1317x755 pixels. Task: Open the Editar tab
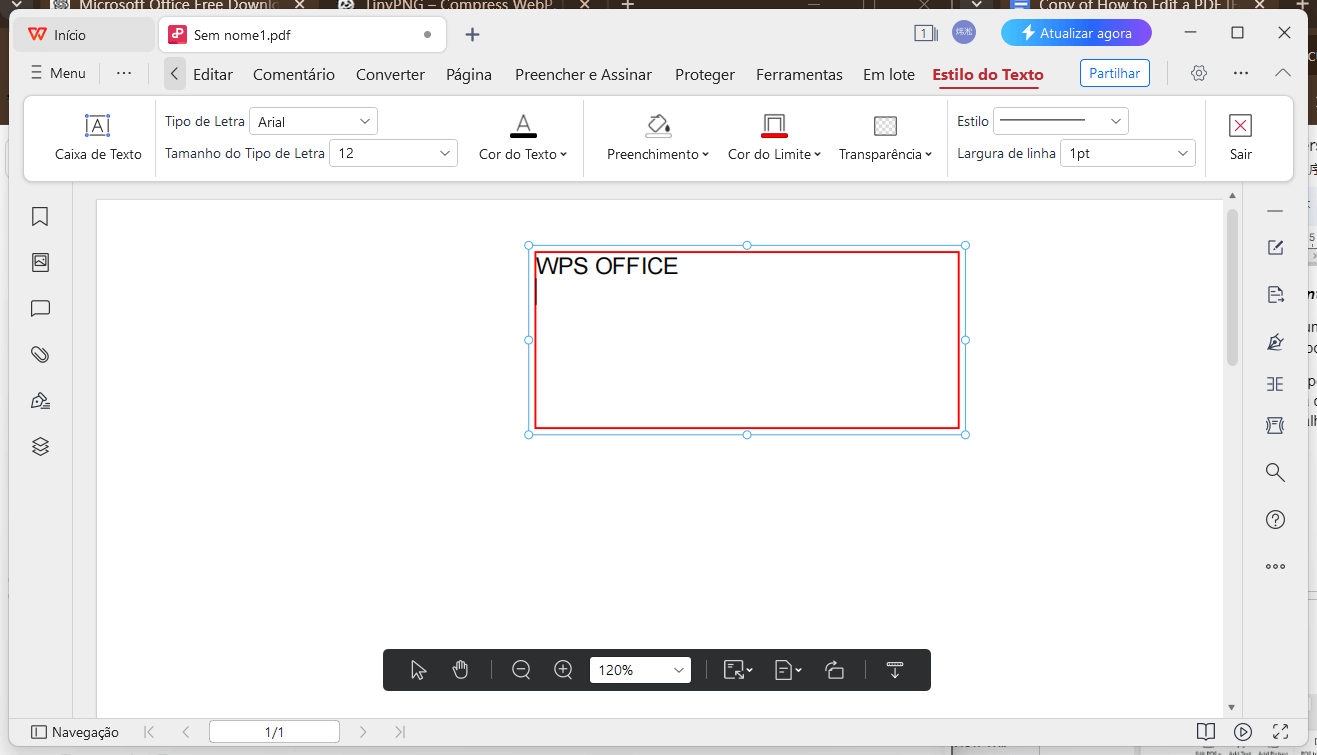point(213,74)
